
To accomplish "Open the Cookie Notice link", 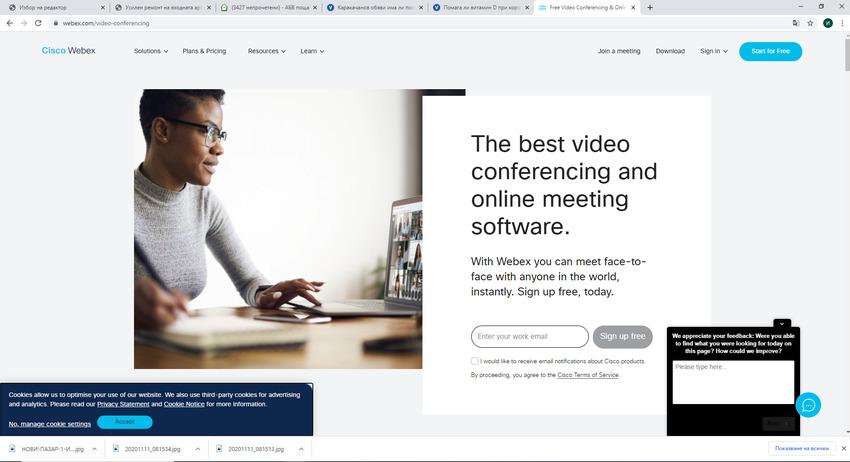I will coord(184,404).
